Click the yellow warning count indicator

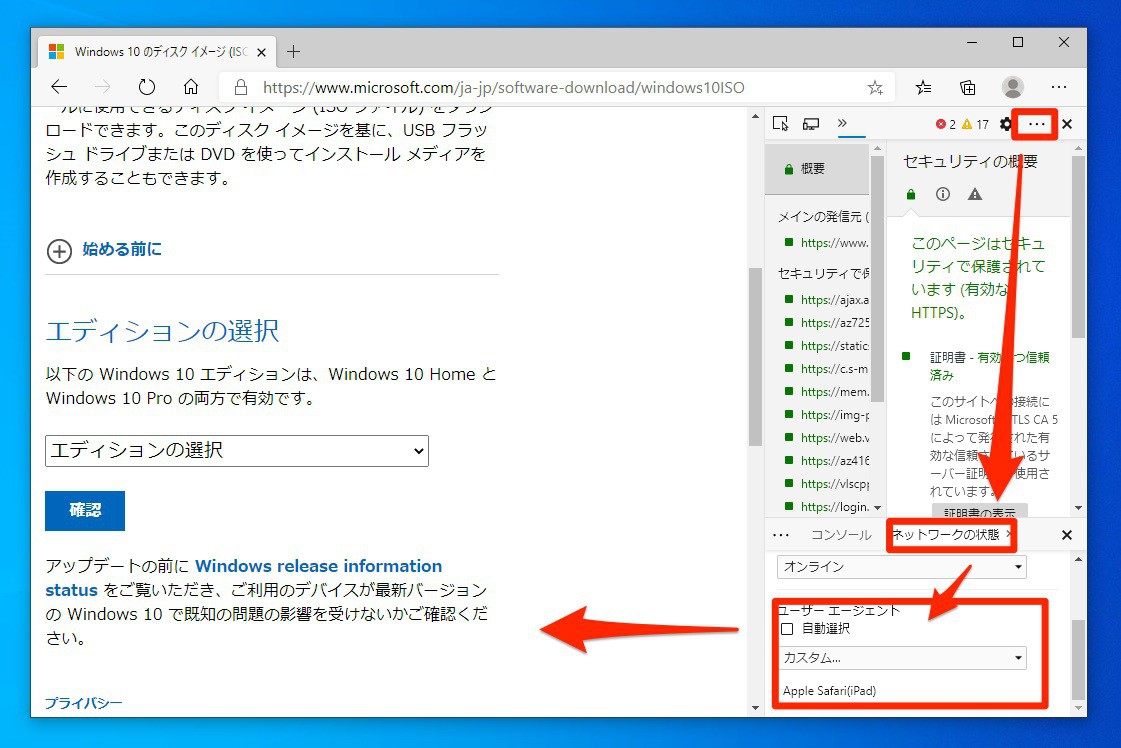pyautogui.click(x=975, y=124)
